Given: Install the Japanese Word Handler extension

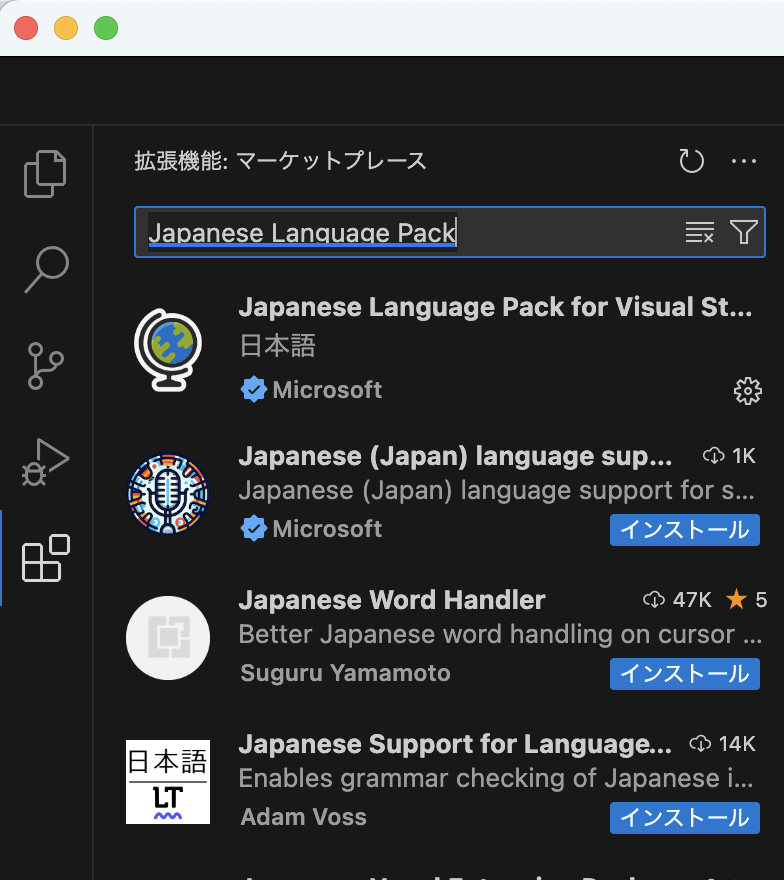Looking at the screenshot, I should 684,674.
